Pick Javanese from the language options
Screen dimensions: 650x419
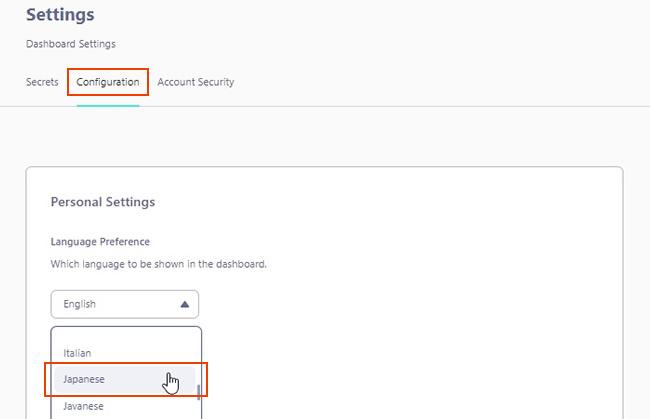click(x=84, y=406)
